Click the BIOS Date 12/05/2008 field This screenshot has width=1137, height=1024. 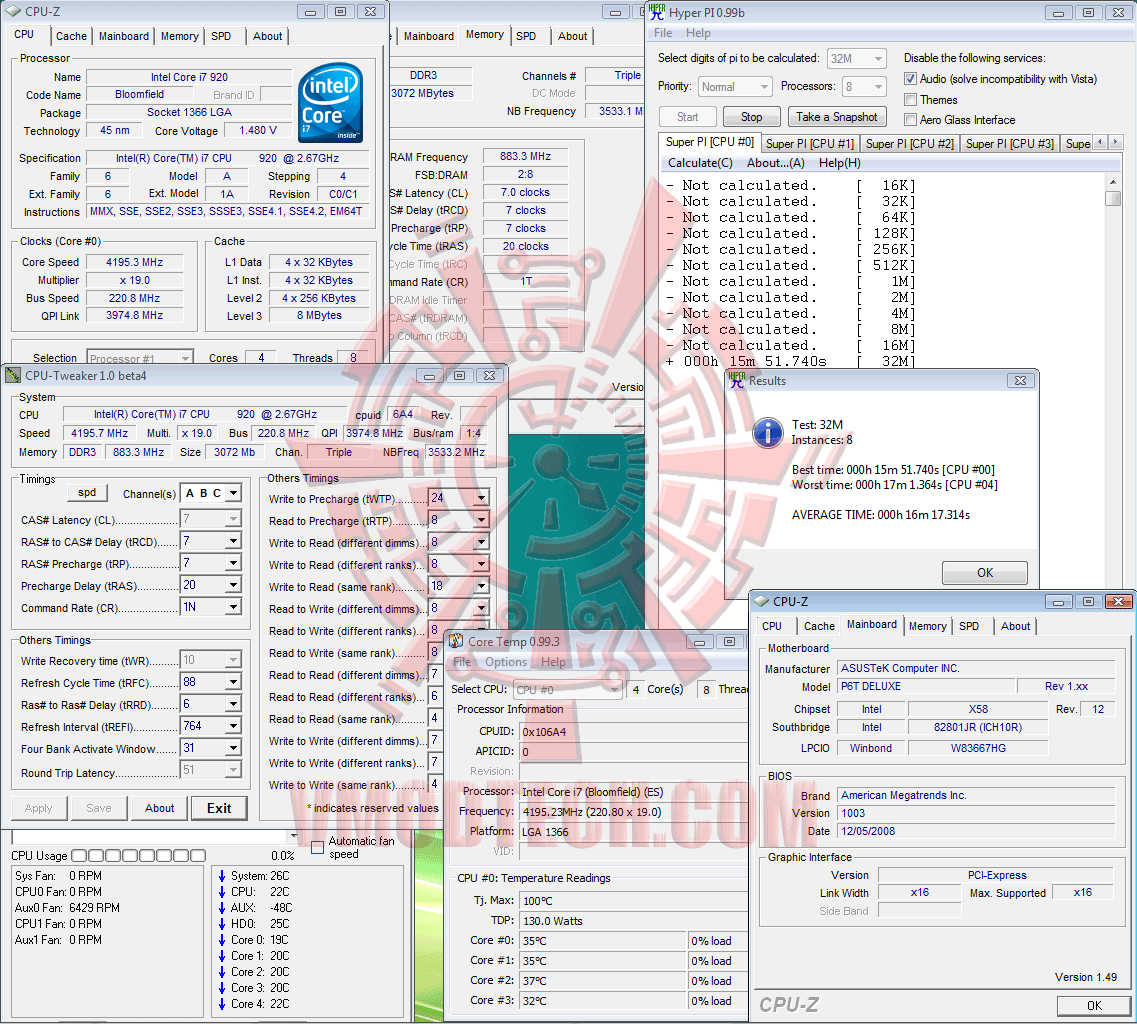(976, 831)
